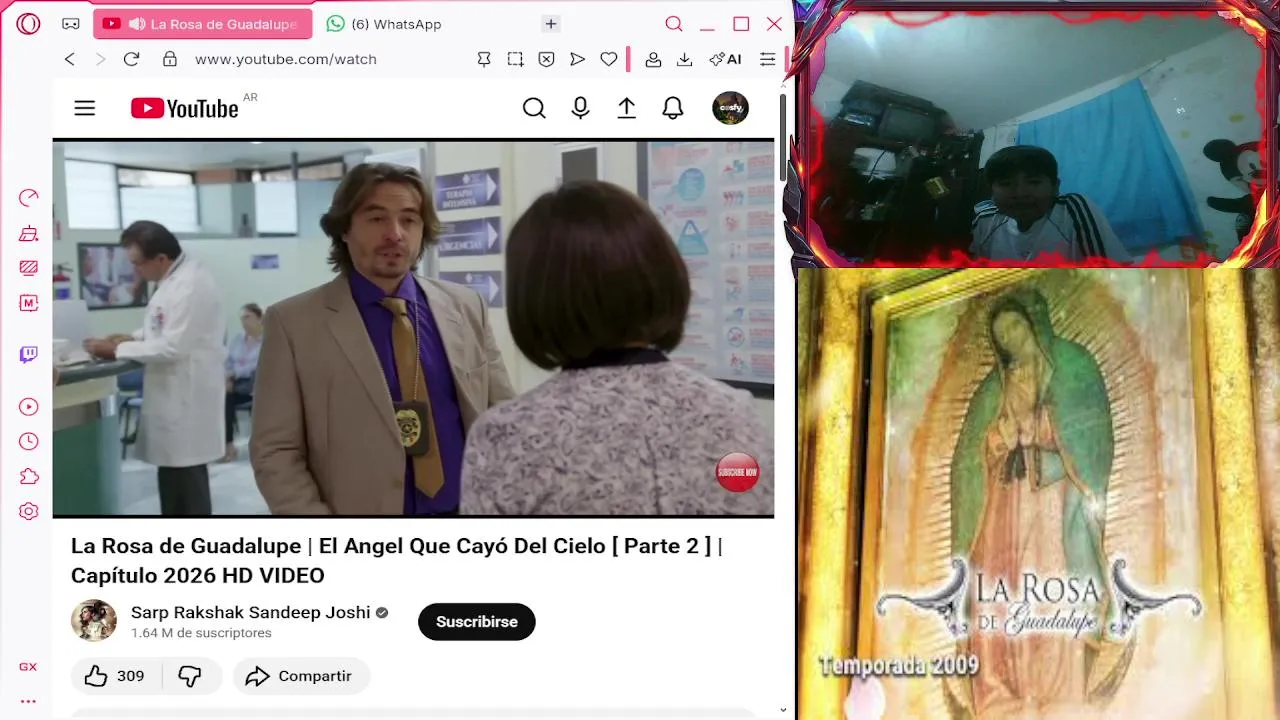Open YouTube notifications bell
Image resolution: width=1280 pixels, height=720 pixels.
673,108
